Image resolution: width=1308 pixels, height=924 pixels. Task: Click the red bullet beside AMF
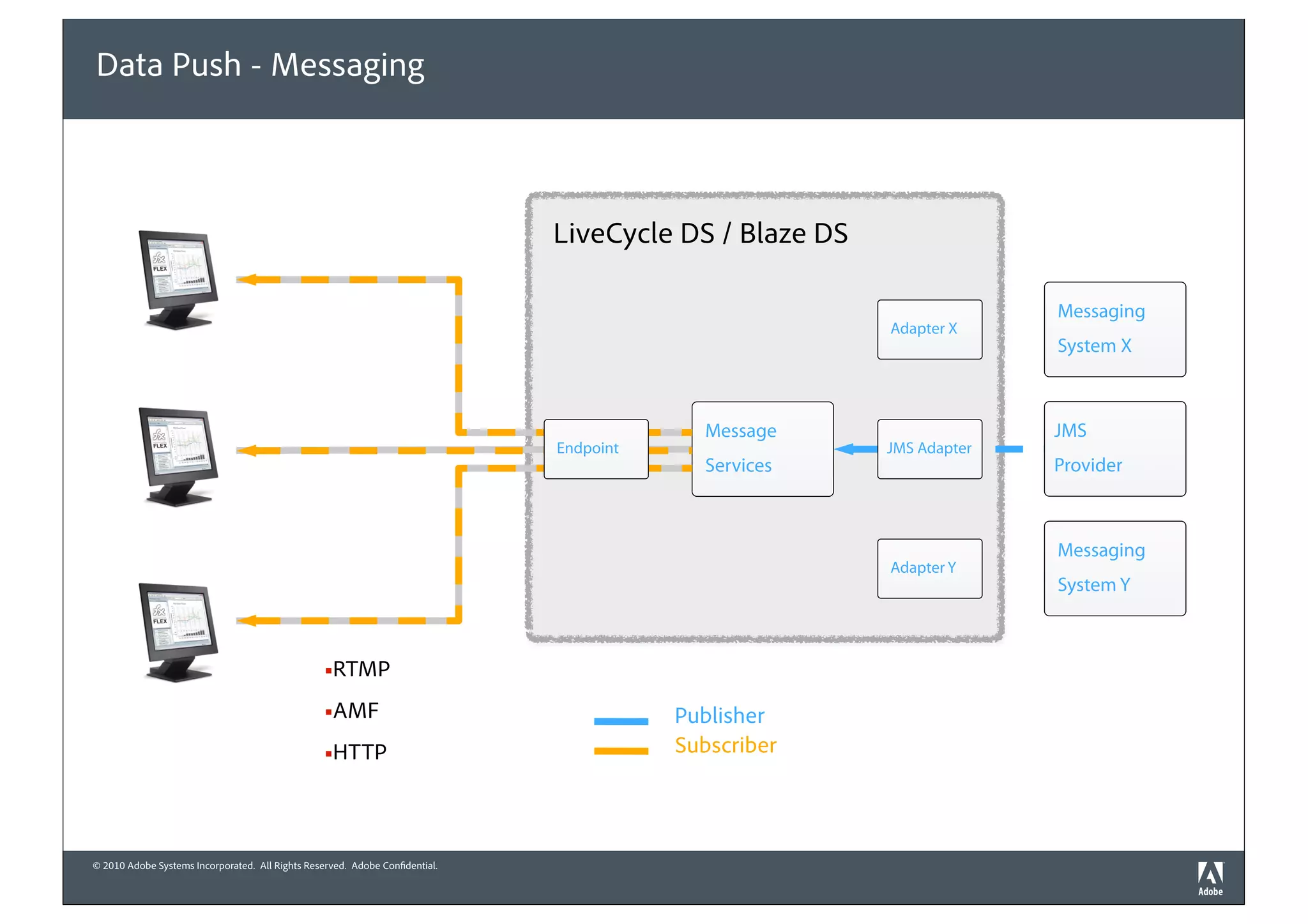[328, 712]
